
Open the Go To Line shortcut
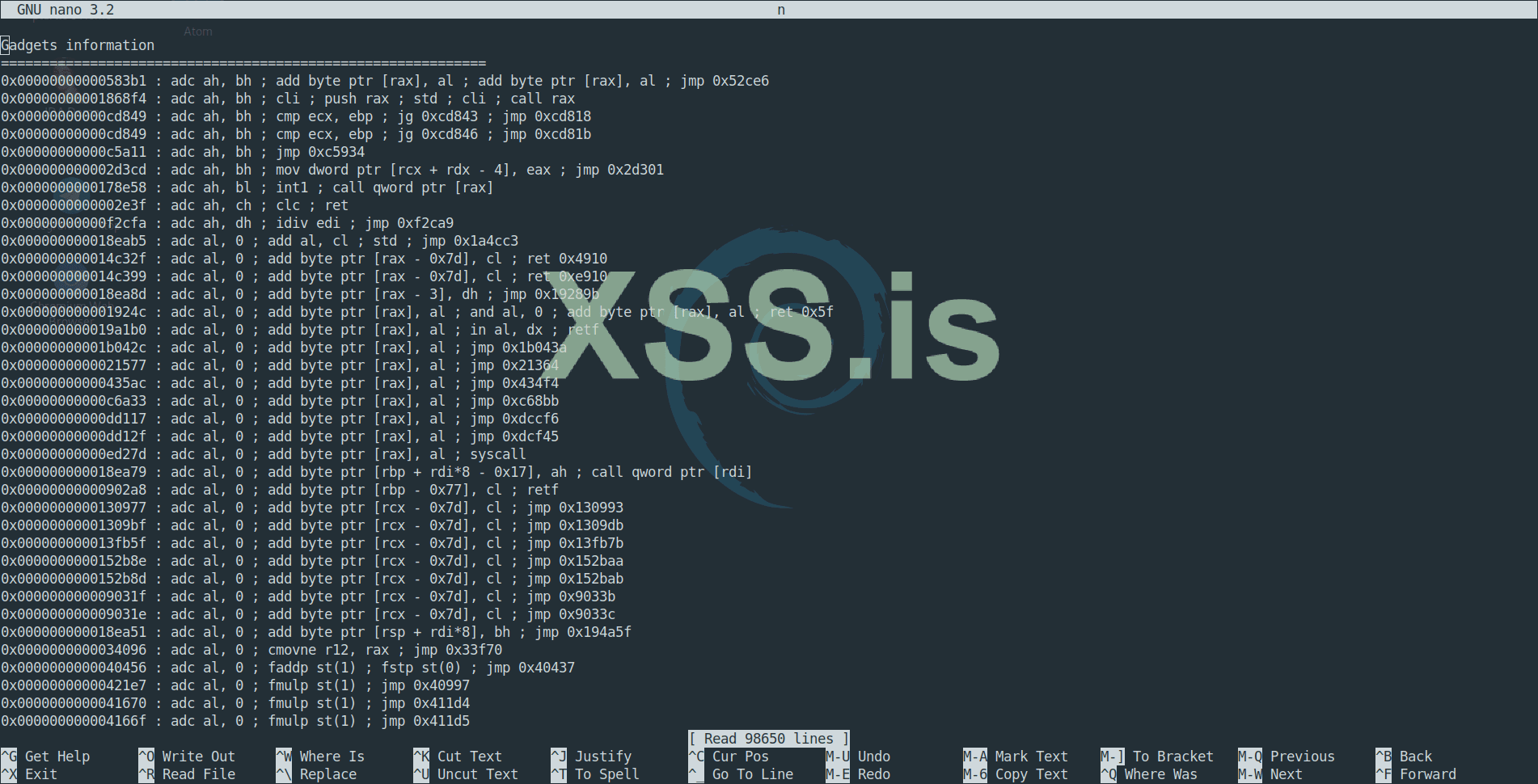[741, 774]
